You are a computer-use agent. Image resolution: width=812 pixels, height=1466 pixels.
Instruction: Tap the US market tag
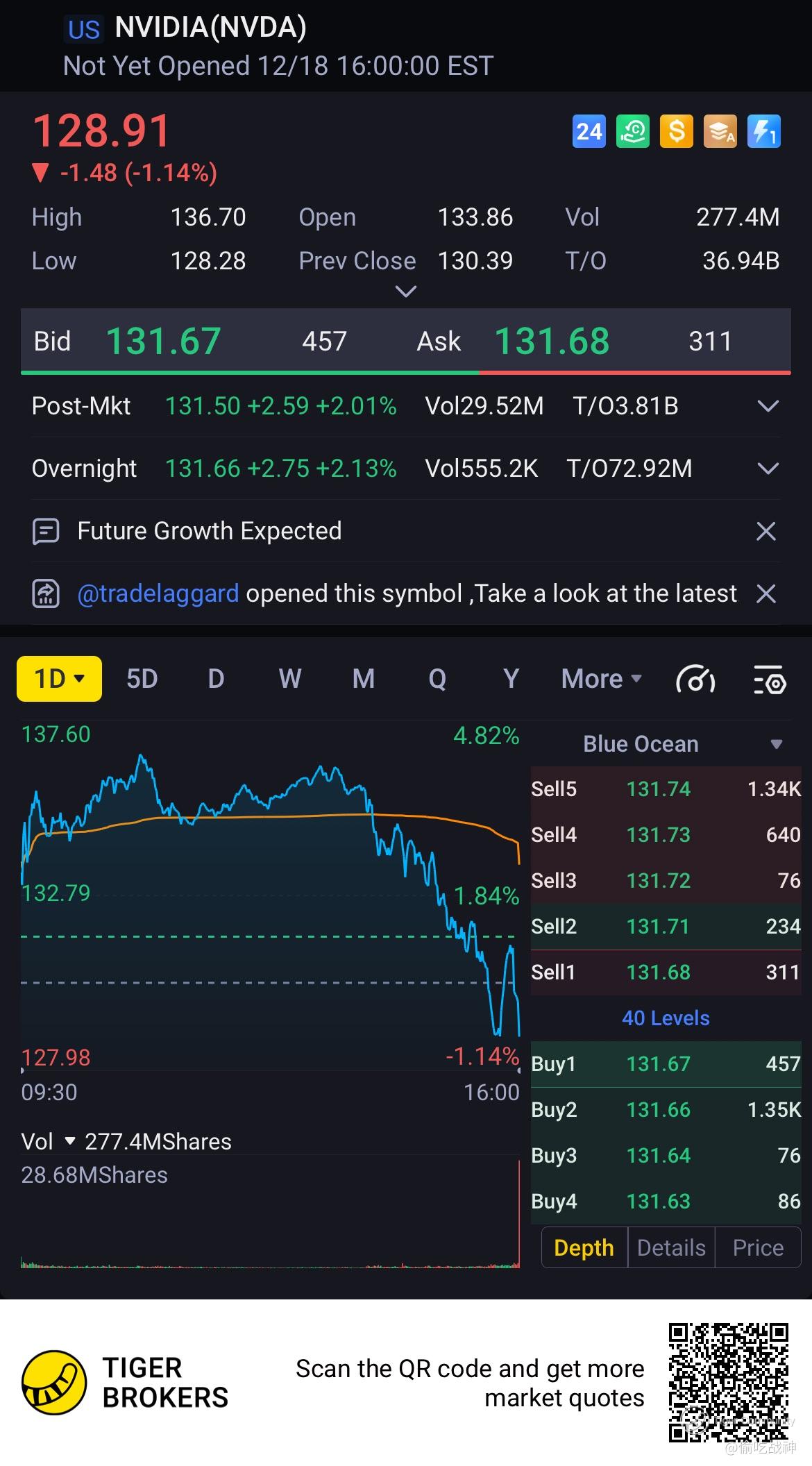(x=84, y=30)
